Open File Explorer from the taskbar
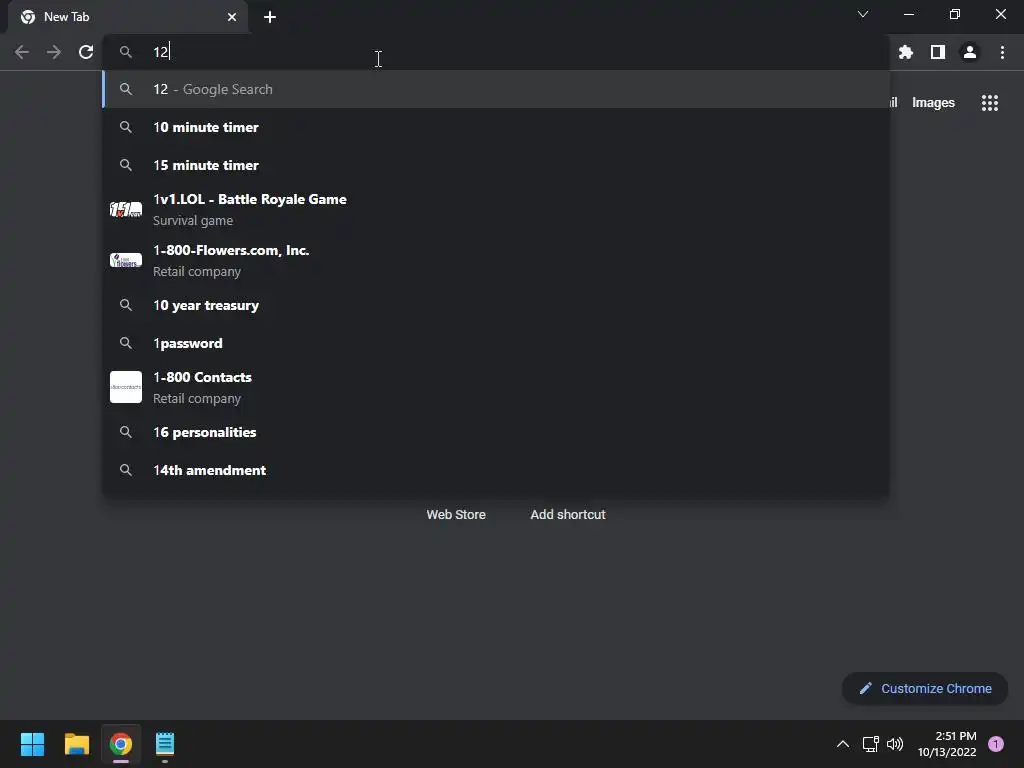 pos(76,744)
